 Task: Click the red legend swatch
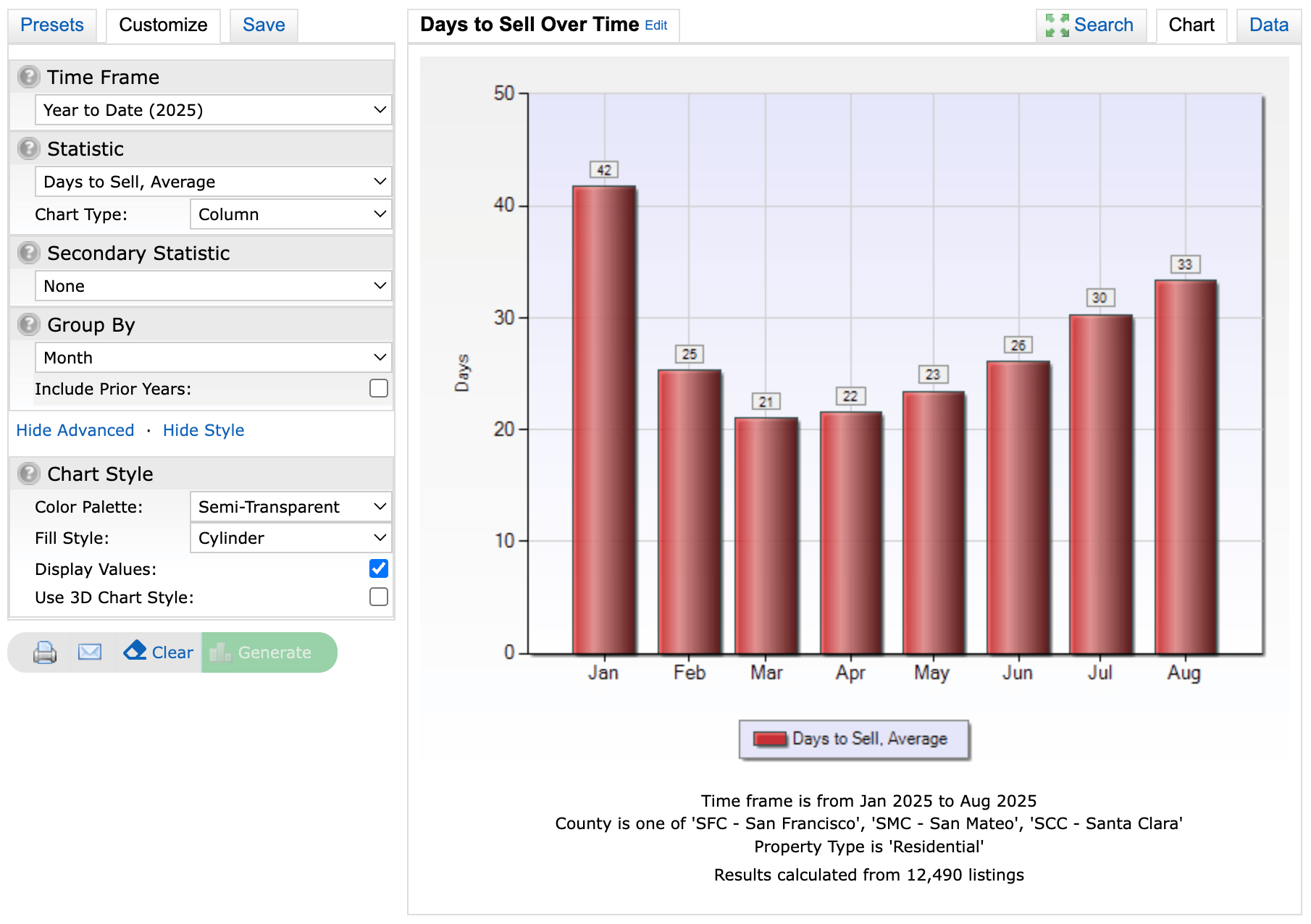[769, 739]
